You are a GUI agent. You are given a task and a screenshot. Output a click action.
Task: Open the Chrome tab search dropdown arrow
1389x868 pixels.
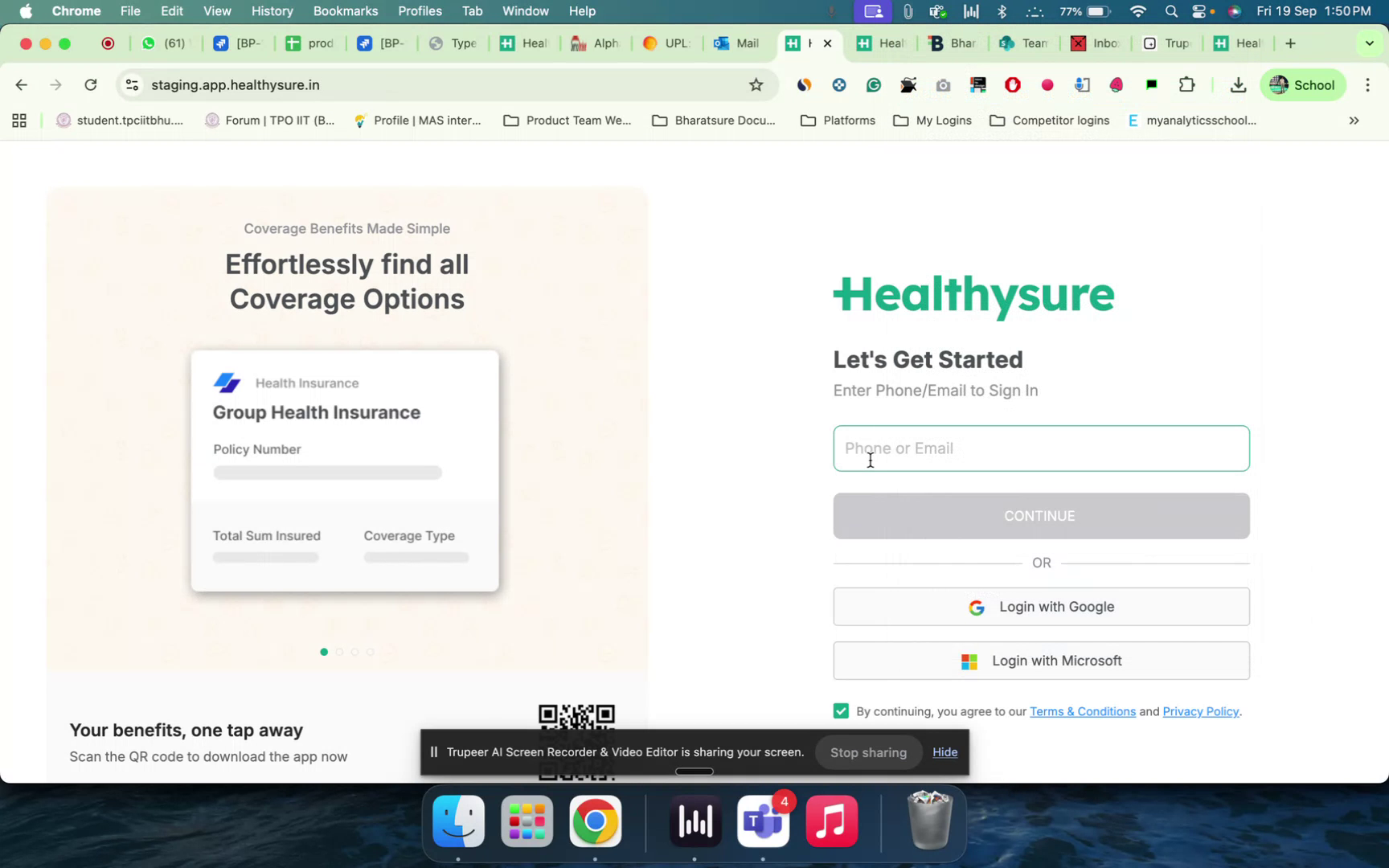tap(1368, 43)
